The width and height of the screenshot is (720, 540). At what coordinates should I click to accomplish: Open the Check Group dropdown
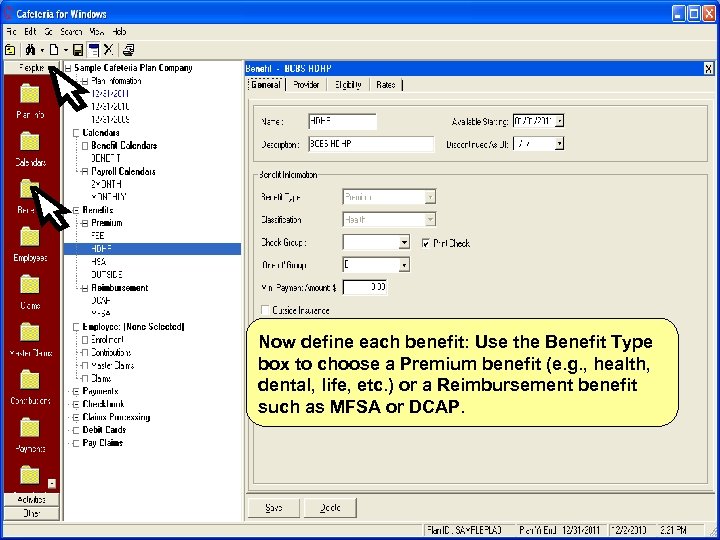pos(404,242)
